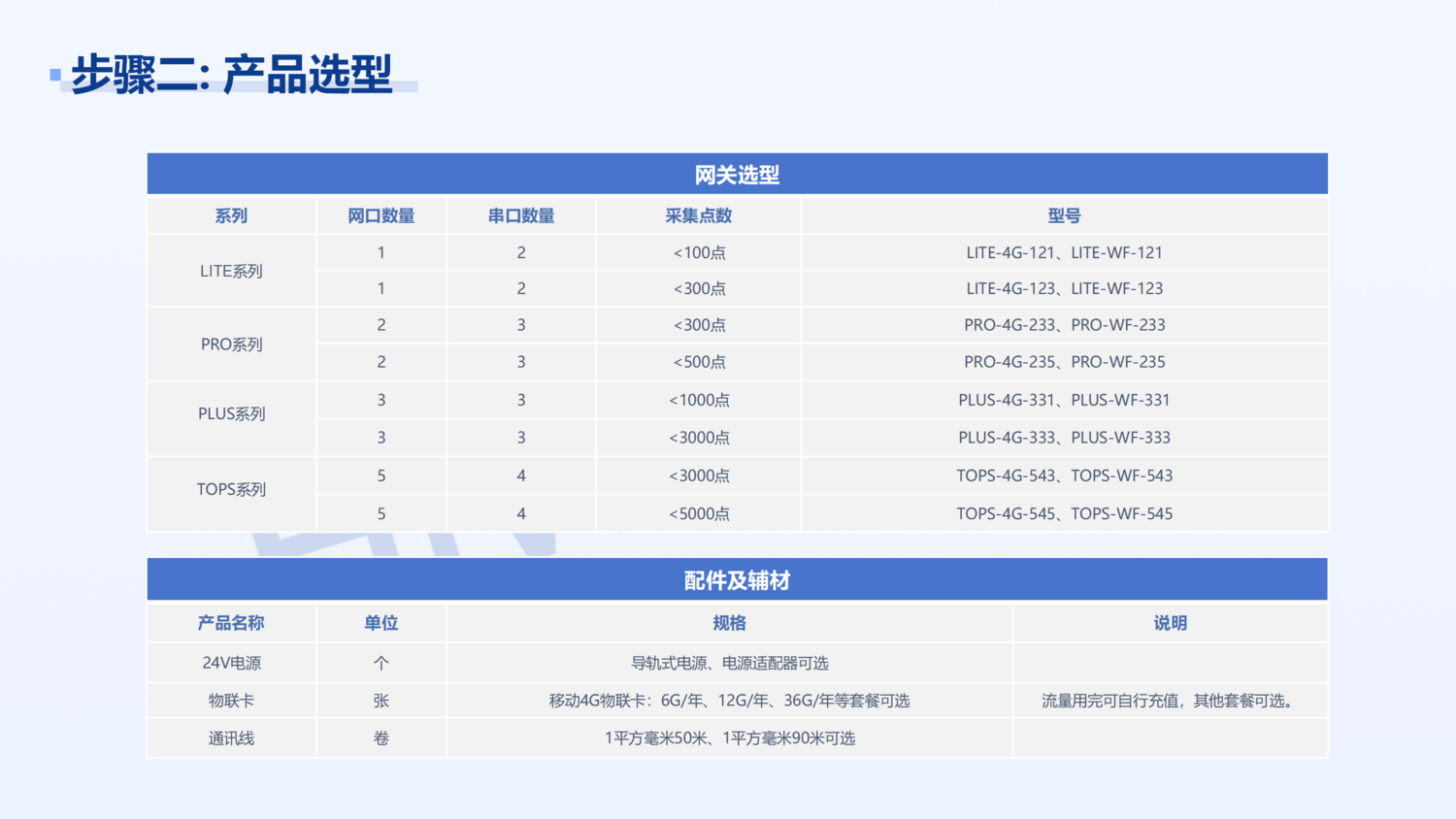Click the note 流量用完可自行充值，其他套餐可选。

tap(1171, 701)
